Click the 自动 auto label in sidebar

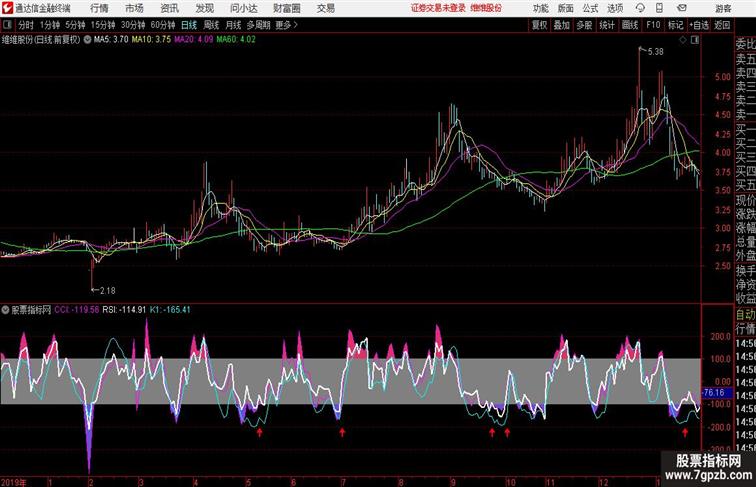745,314
